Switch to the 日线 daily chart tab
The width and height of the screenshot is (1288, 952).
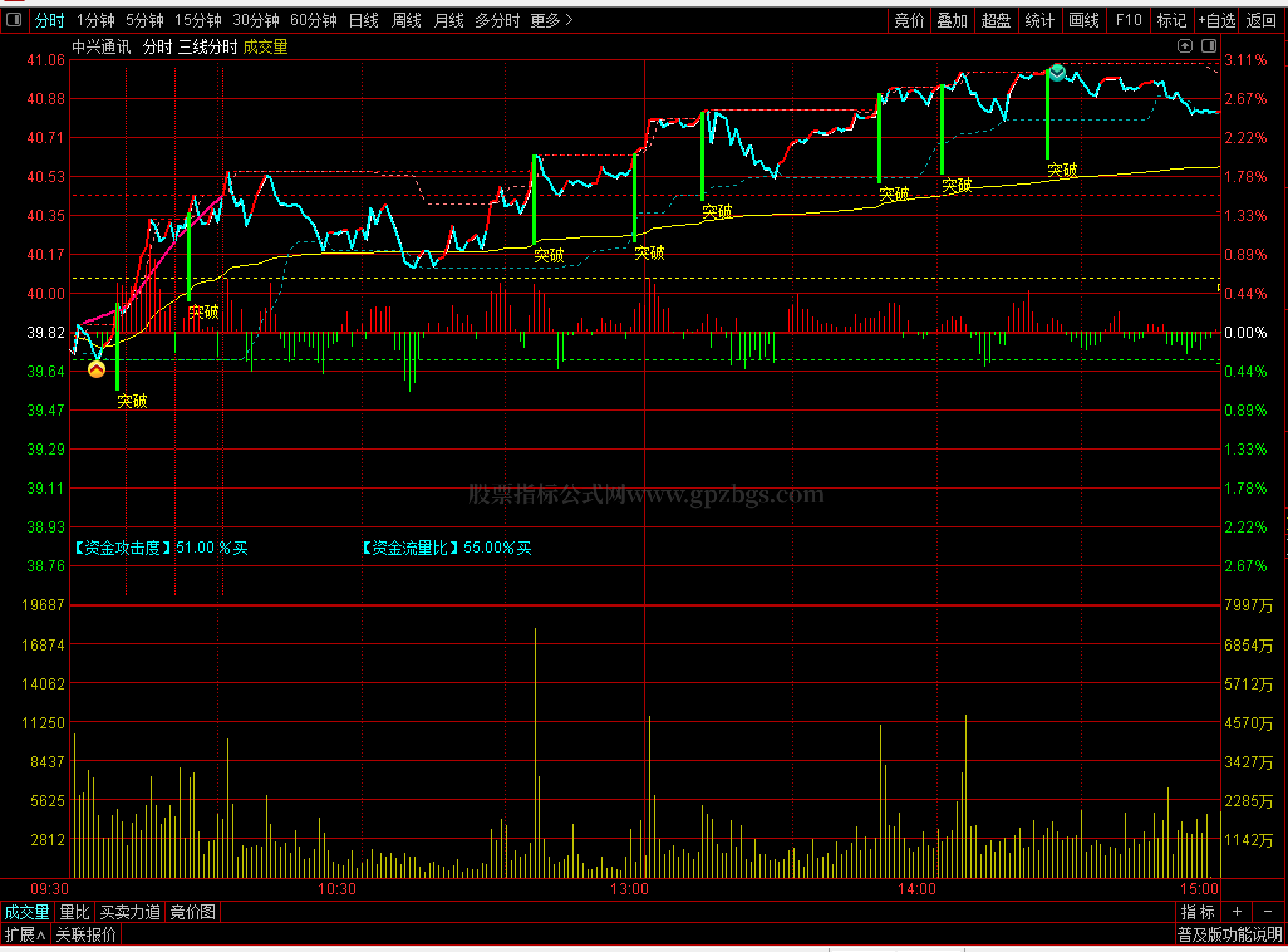pyautogui.click(x=363, y=21)
